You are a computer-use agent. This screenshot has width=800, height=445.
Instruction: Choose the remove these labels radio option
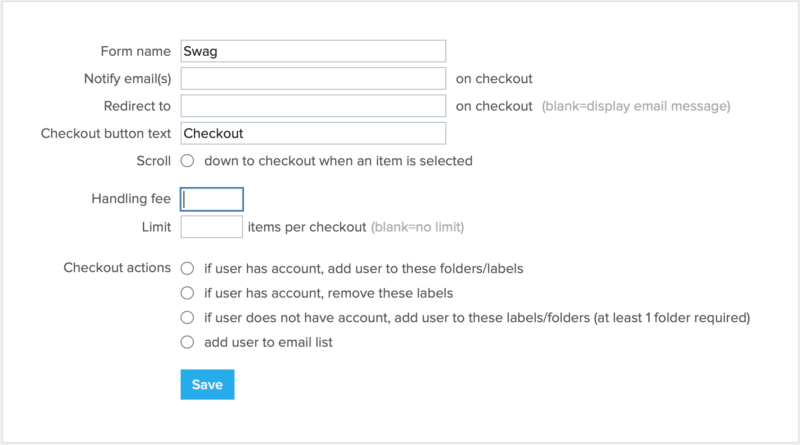[187, 293]
